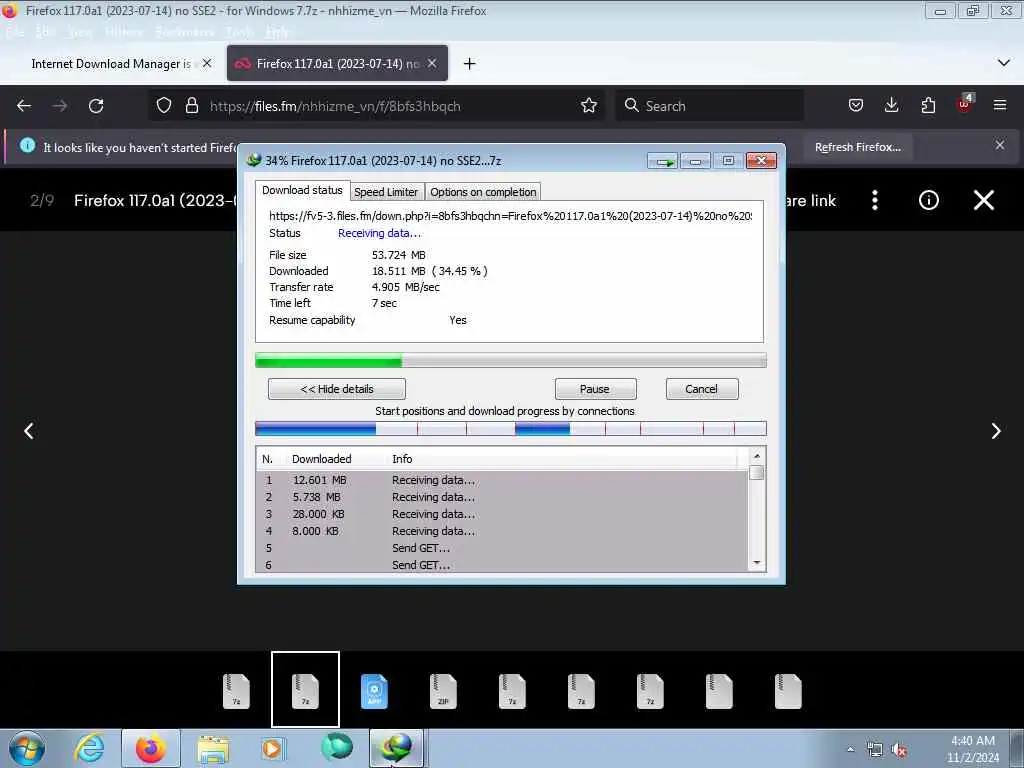Bookmark this page with the star icon
This screenshot has width=1024, height=768.
point(588,105)
